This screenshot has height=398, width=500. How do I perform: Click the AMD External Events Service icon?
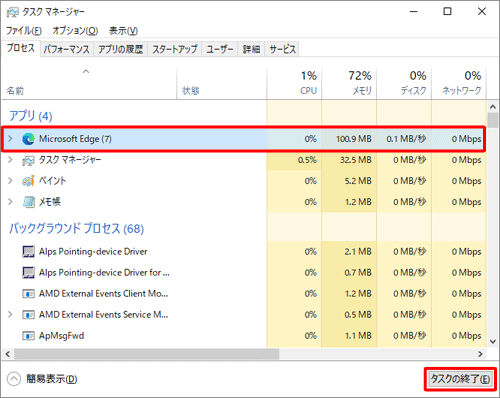(28, 315)
